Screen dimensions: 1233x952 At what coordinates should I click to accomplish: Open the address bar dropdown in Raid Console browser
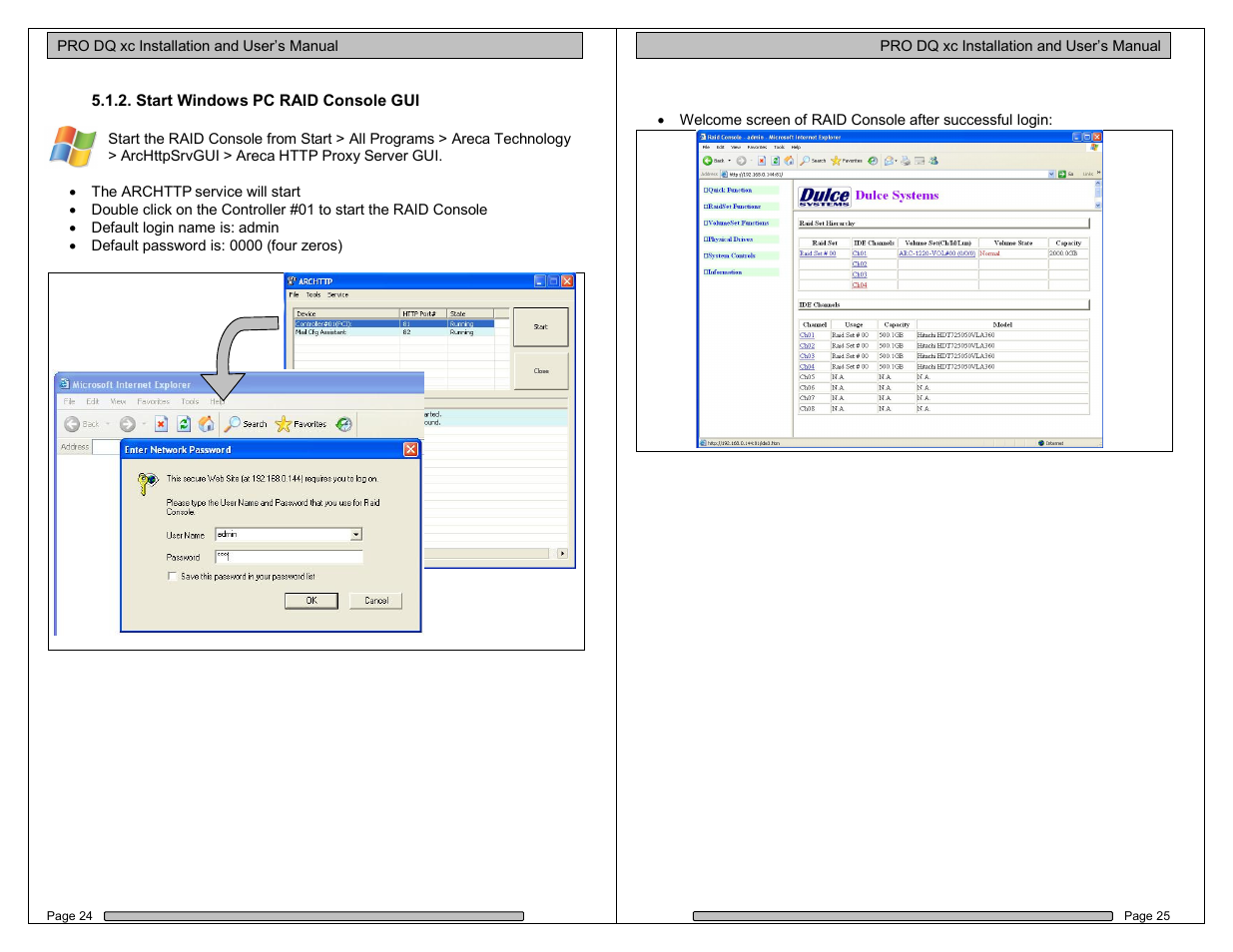tap(1051, 174)
